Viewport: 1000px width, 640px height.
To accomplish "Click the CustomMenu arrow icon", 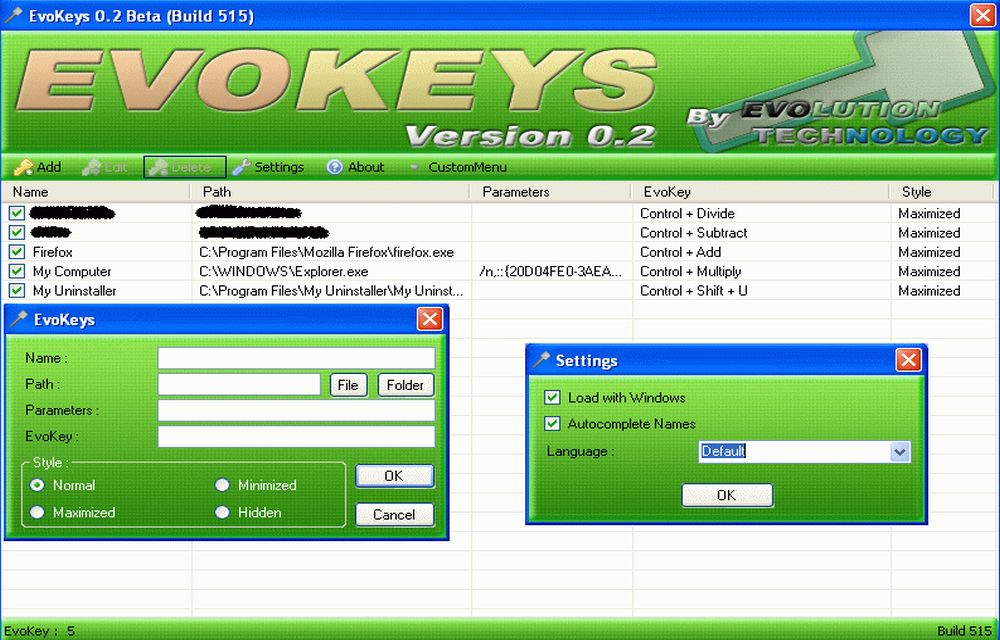I will 414,167.
